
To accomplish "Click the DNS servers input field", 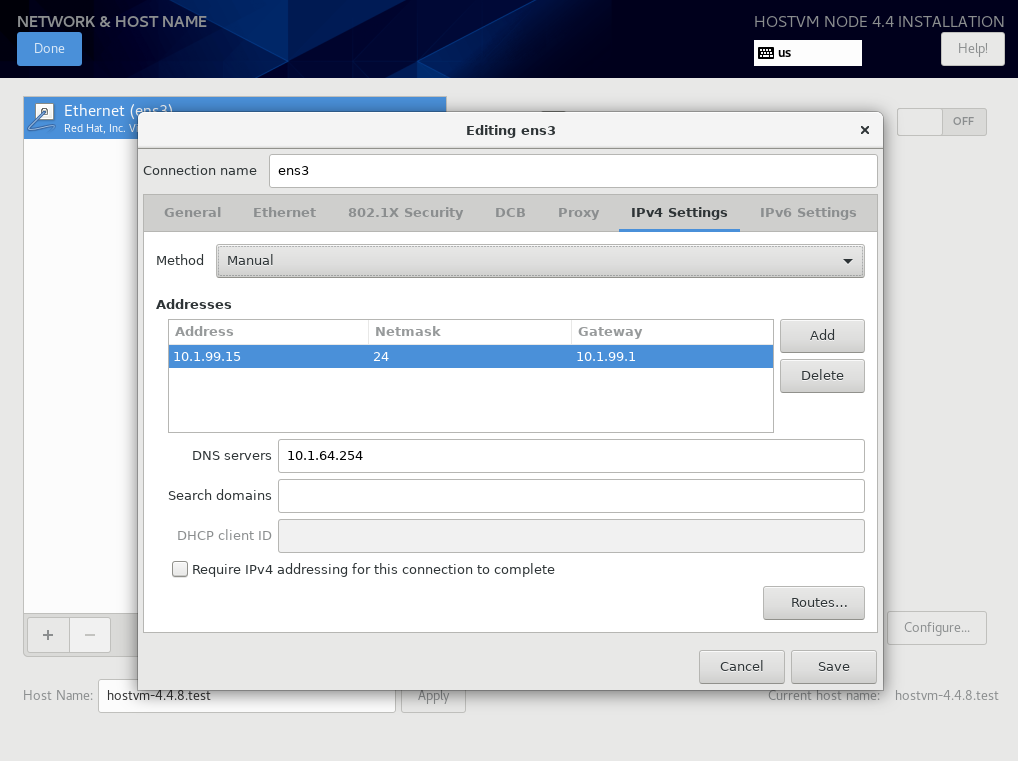I will (x=571, y=456).
